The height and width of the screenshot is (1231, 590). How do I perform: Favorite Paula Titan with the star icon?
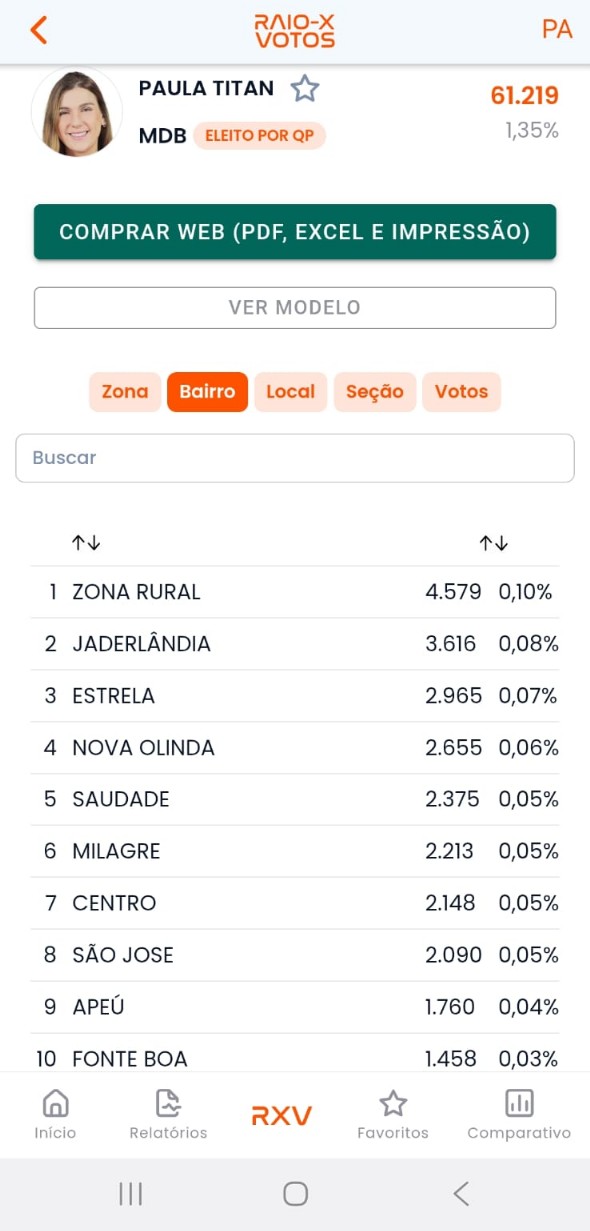click(x=305, y=89)
